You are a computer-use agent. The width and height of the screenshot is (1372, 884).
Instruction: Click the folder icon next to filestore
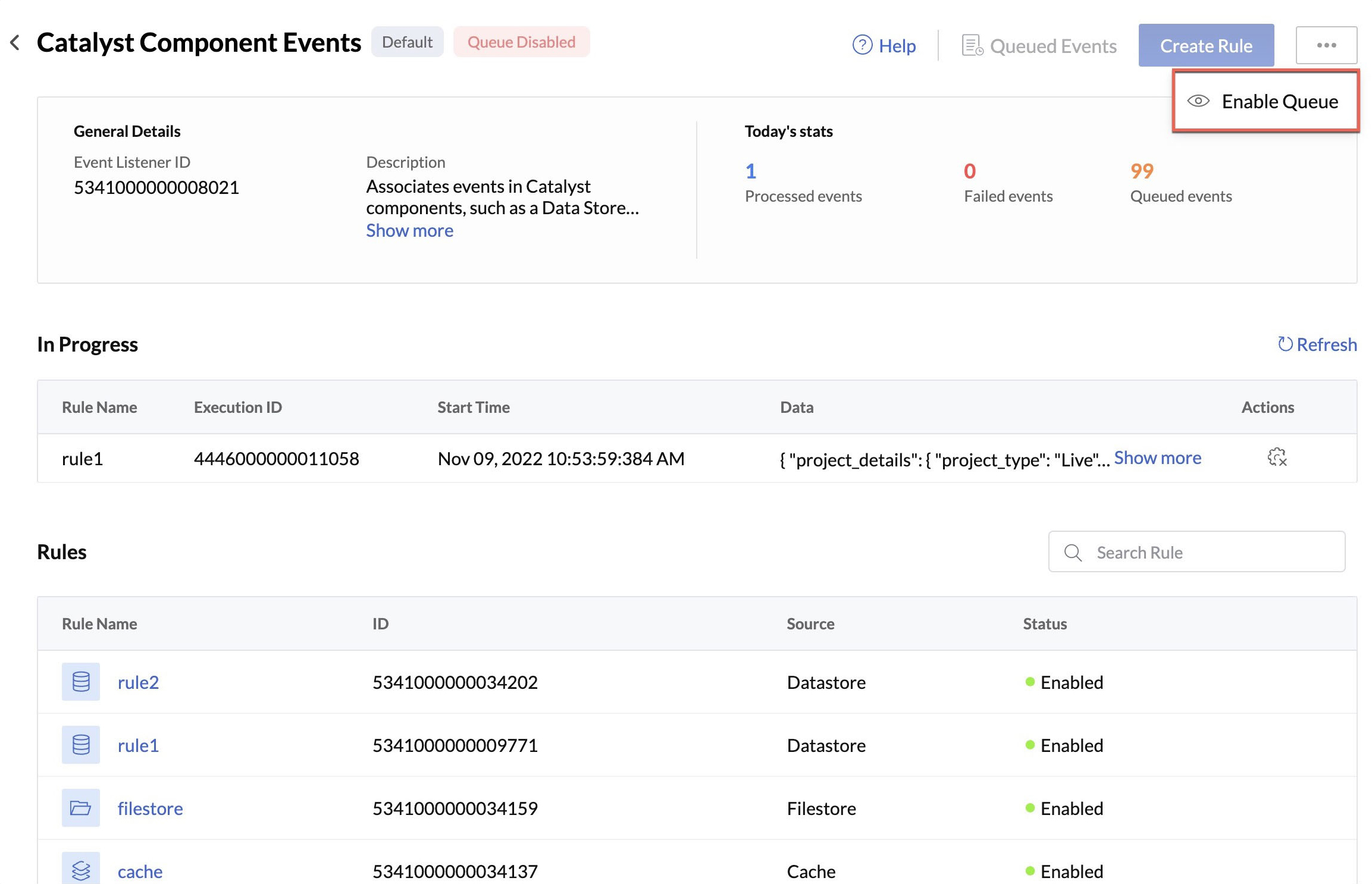coord(81,808)
